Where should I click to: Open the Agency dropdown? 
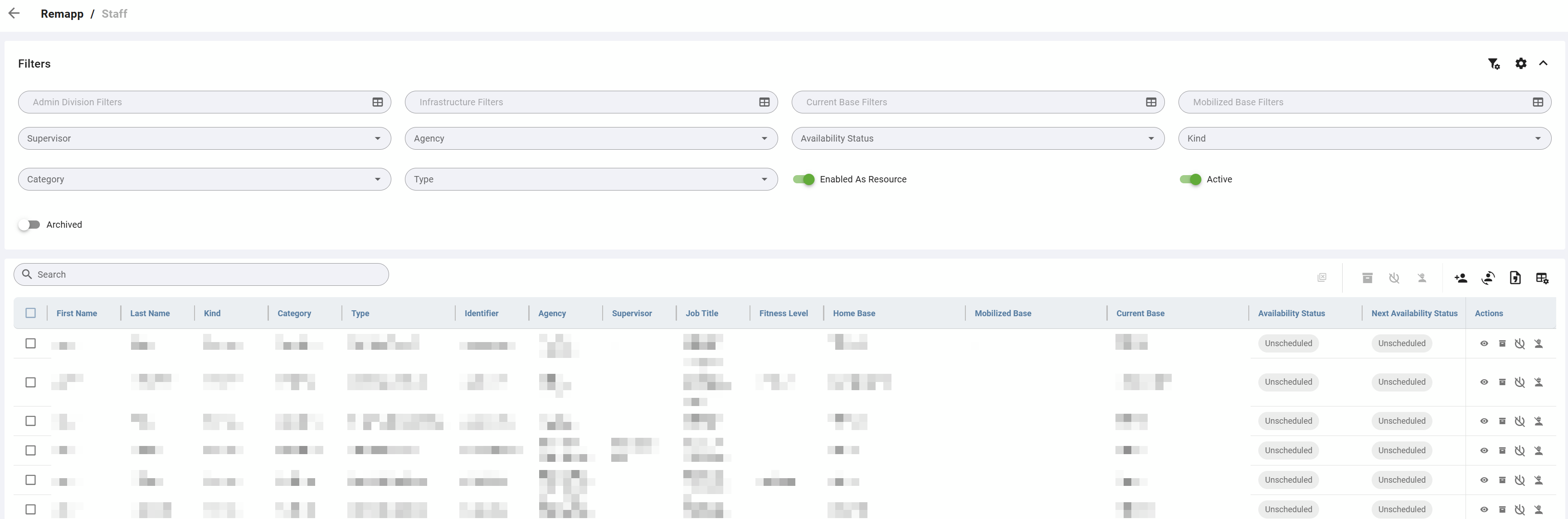(x=591, y=138)
